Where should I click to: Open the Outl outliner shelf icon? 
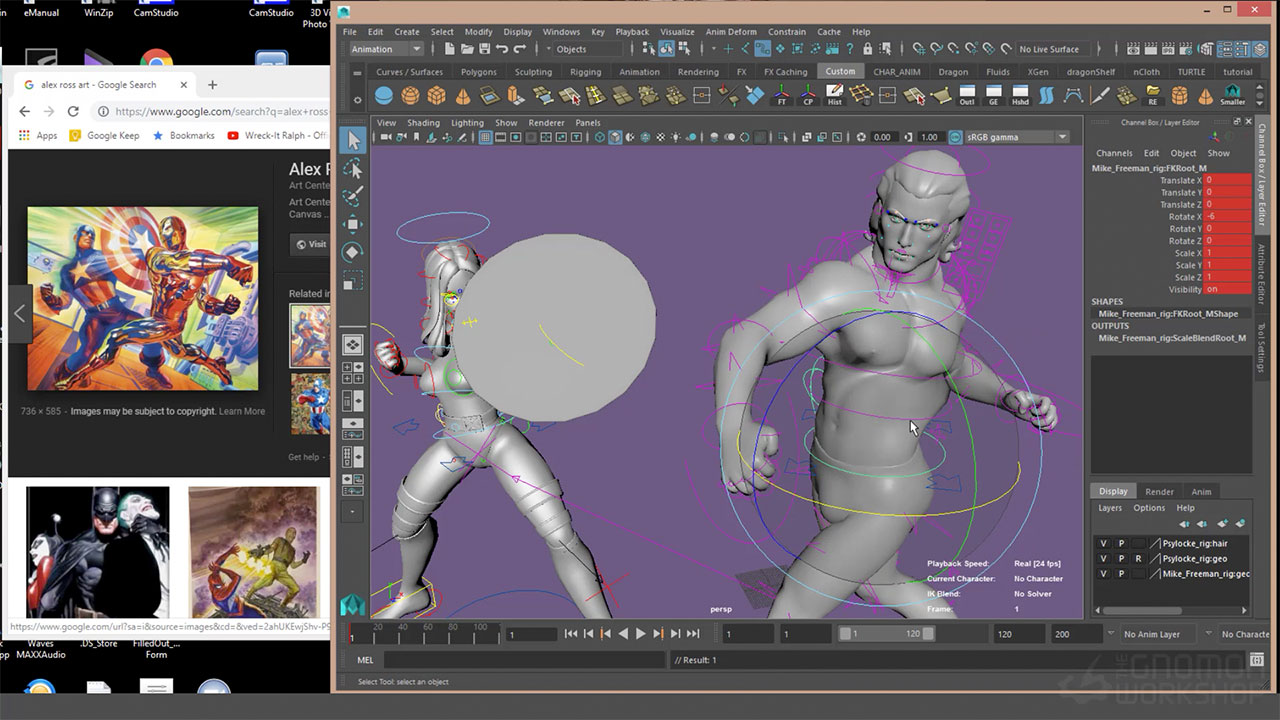(x=966, y=96)
